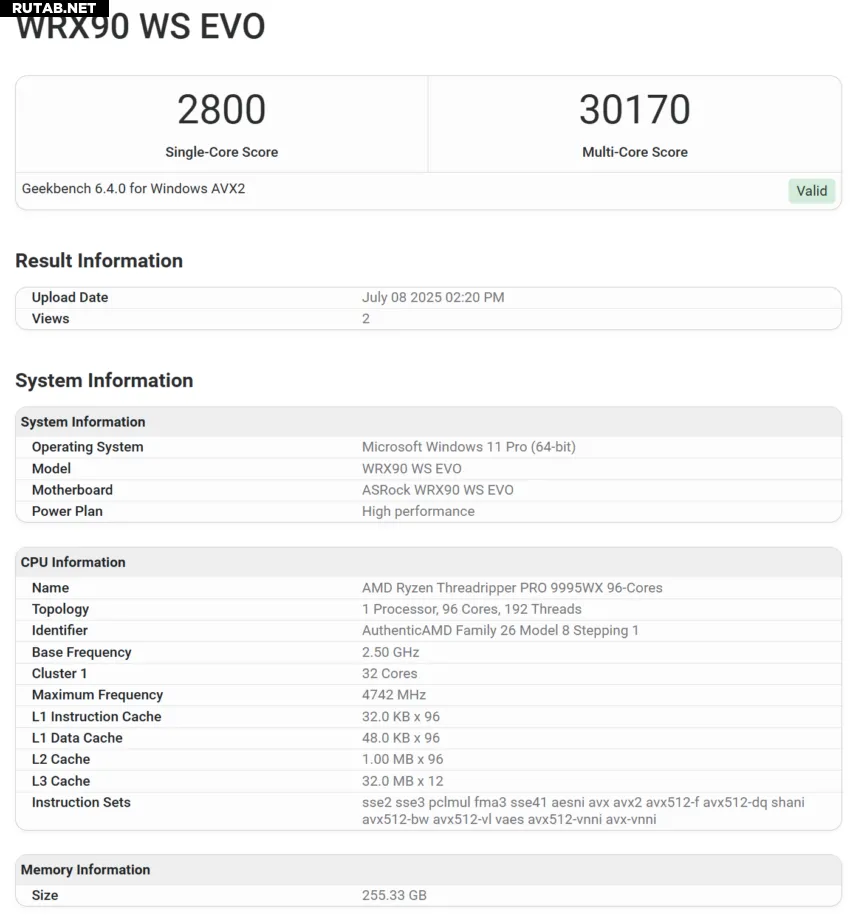Click the L2 Cache label

point(61,759)
